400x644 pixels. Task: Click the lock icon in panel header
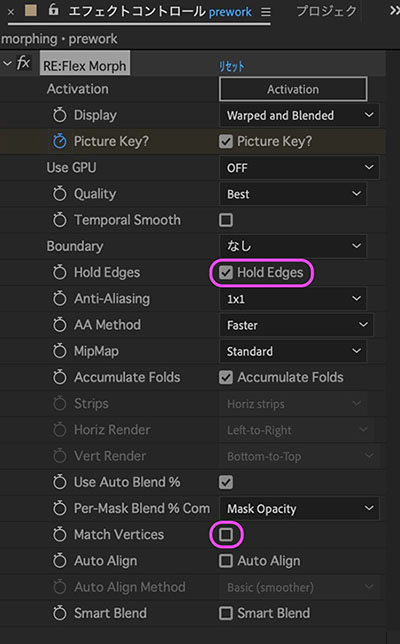point(53,9)
